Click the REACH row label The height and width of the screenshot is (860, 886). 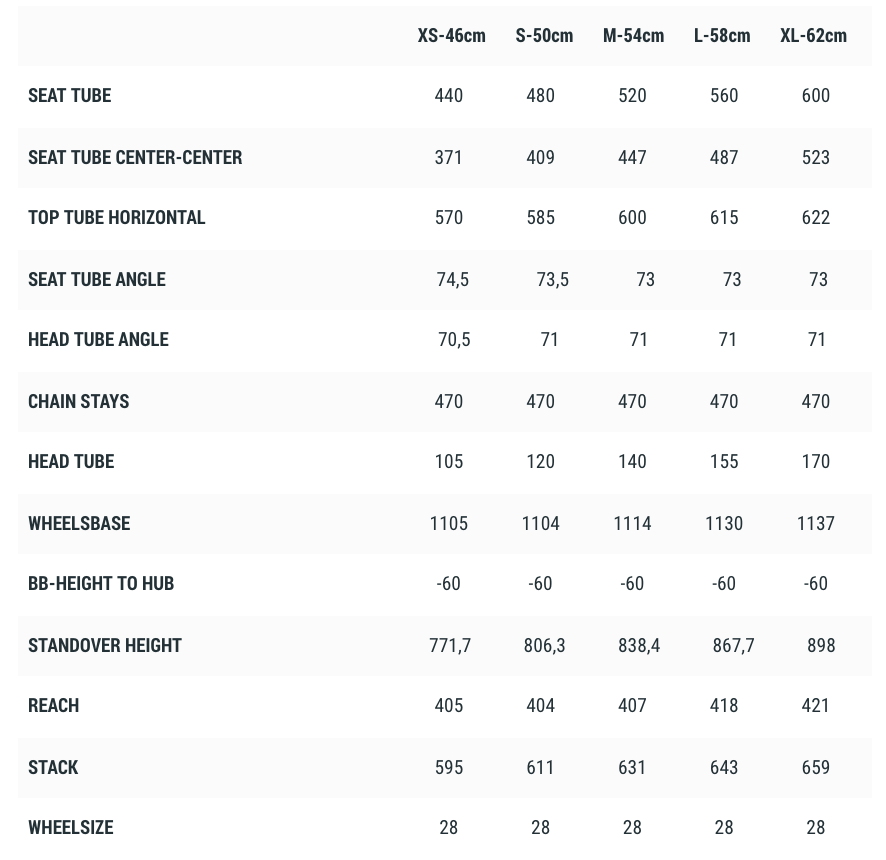point(54,706)
